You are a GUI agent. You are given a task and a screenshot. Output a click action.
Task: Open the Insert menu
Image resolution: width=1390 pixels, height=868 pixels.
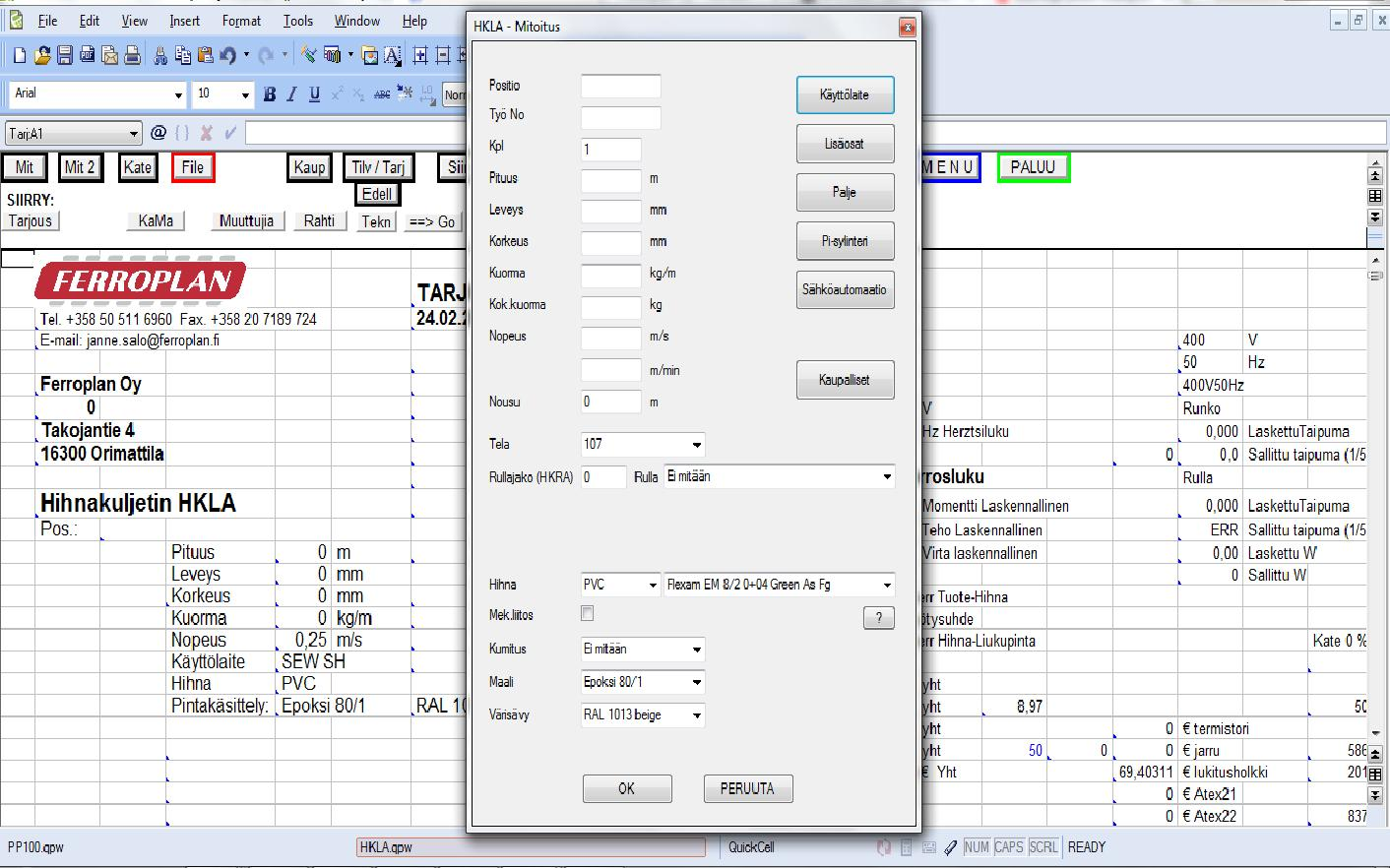pos(184,20)
